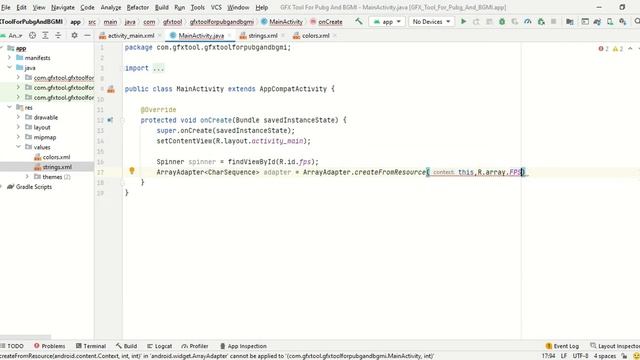Click the Stop square button in toolbar
This screenshot has width=640, height=360.
pyautogui.click(x=553, y=21)
